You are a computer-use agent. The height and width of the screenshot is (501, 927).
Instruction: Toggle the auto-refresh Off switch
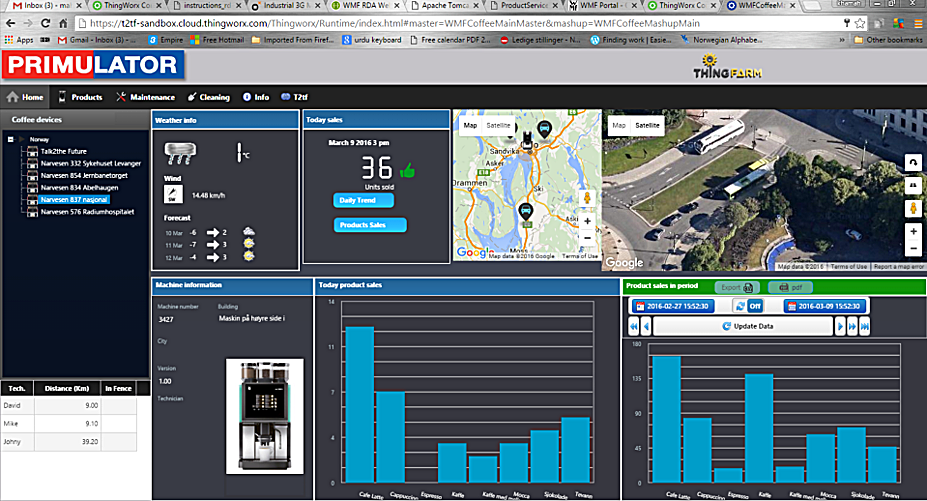pyautogui.click(x=748, y=306)
